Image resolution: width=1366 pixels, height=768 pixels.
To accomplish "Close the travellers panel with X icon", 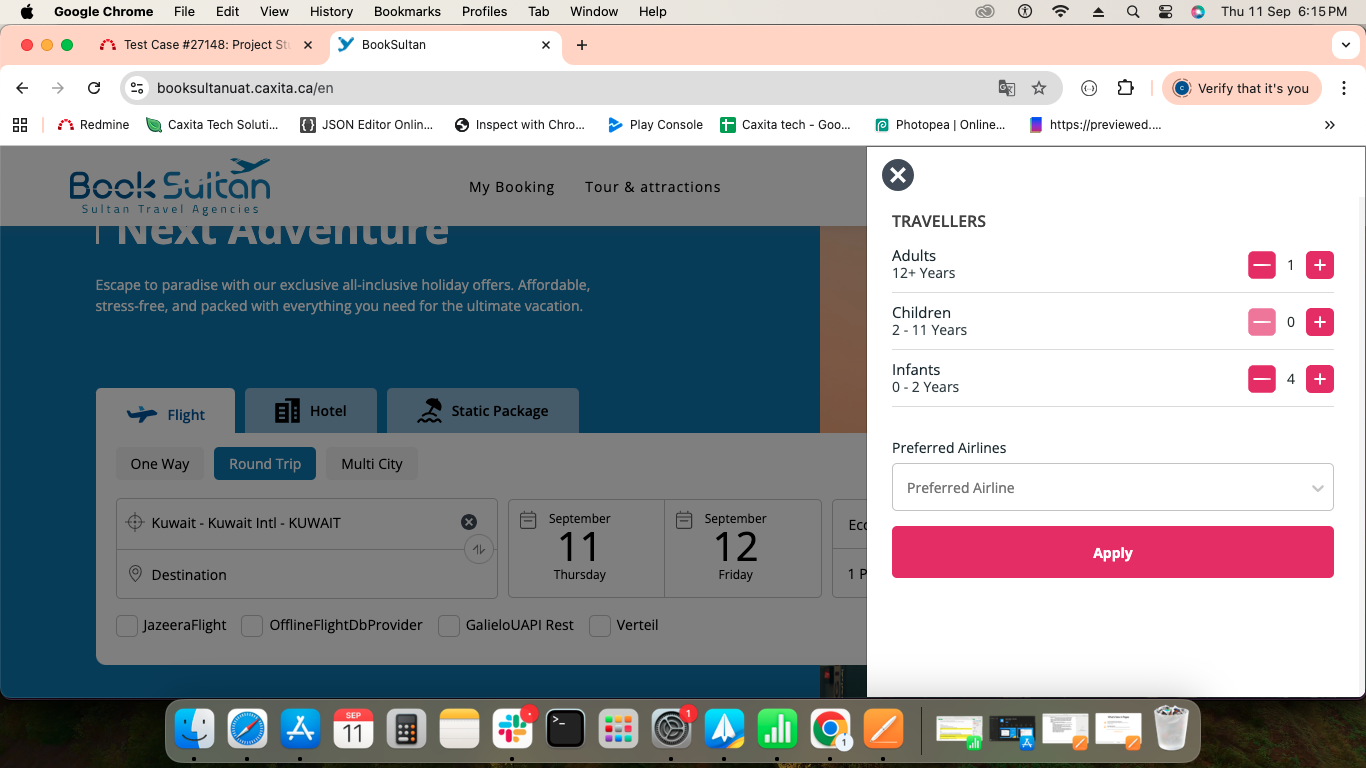I will [898, 175].
